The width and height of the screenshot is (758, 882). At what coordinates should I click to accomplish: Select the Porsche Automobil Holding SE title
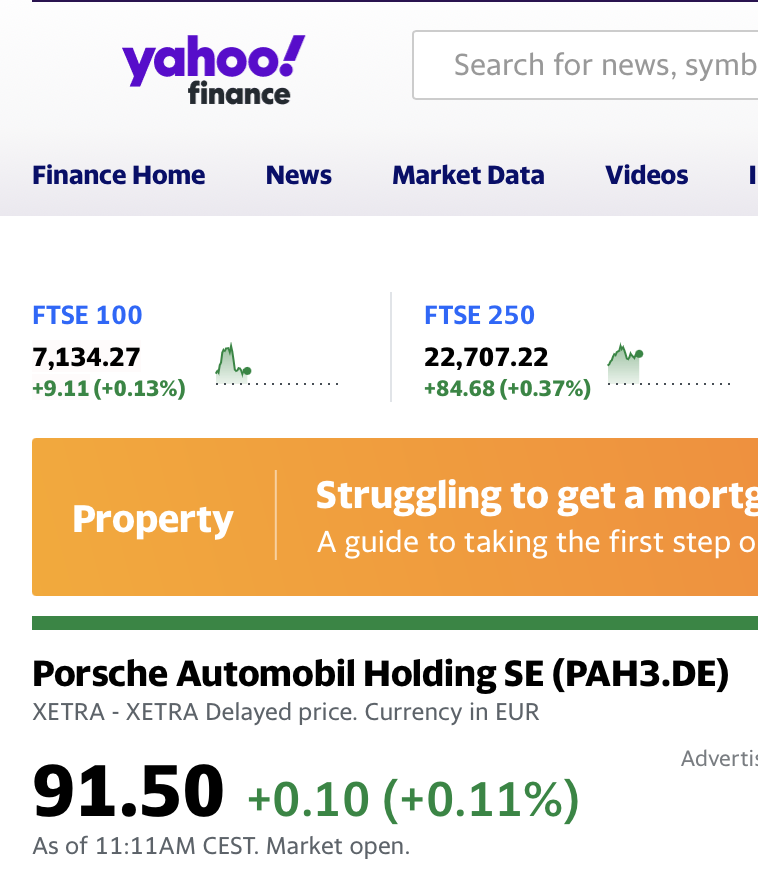381,673
